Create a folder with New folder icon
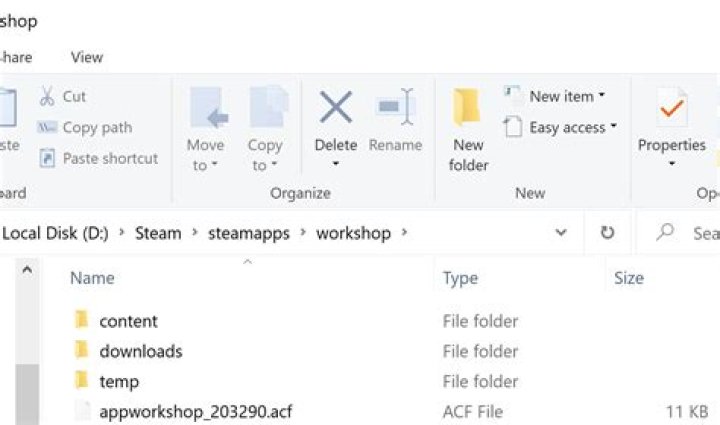 [467, 107]
